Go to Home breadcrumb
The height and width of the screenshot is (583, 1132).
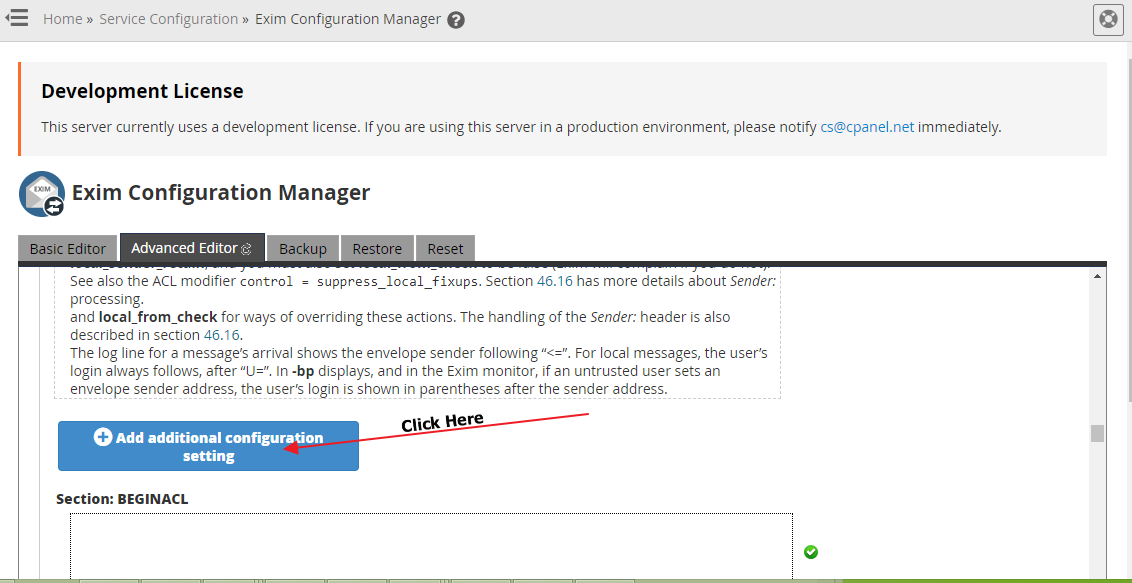tap(63, 19)
